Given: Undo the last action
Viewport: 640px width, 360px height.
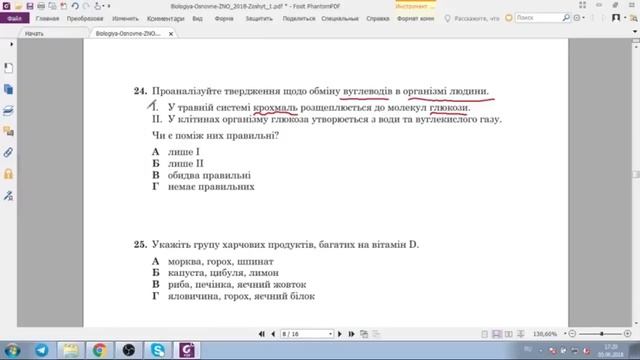Looking at the screenshot, I should pos(75,6).
